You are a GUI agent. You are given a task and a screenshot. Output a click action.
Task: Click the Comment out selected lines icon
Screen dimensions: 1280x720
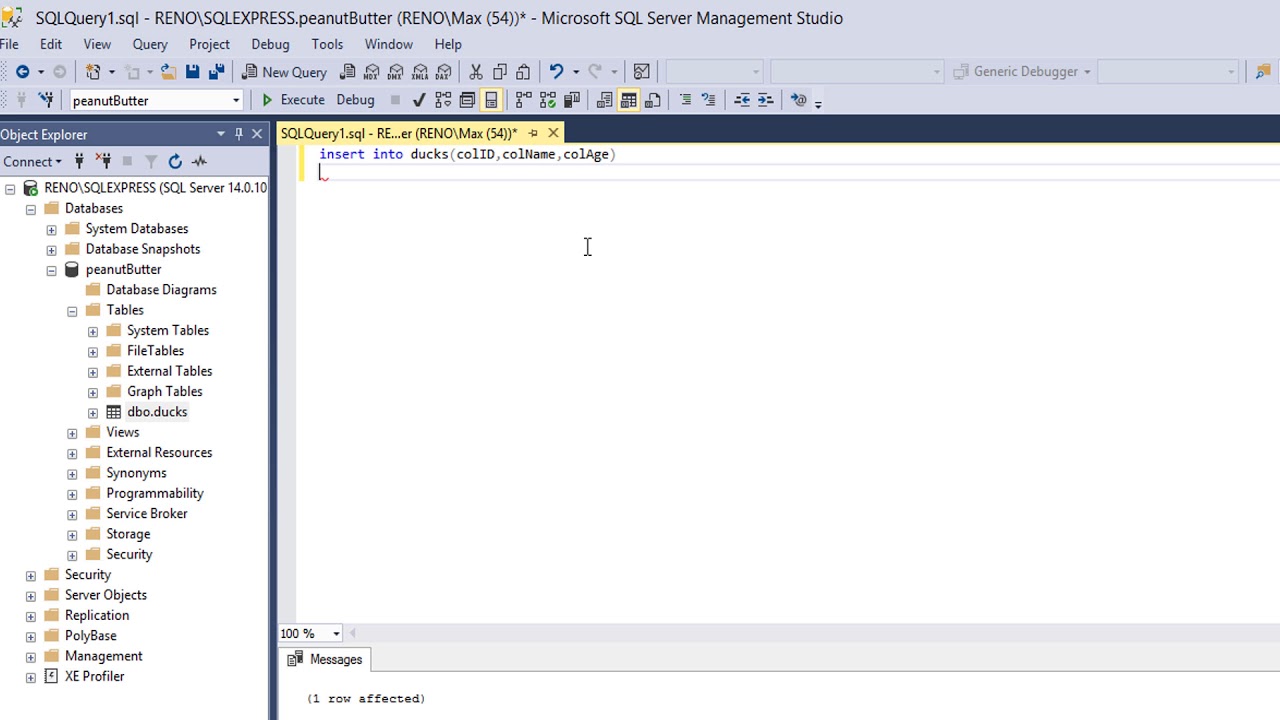pos(685,100)
